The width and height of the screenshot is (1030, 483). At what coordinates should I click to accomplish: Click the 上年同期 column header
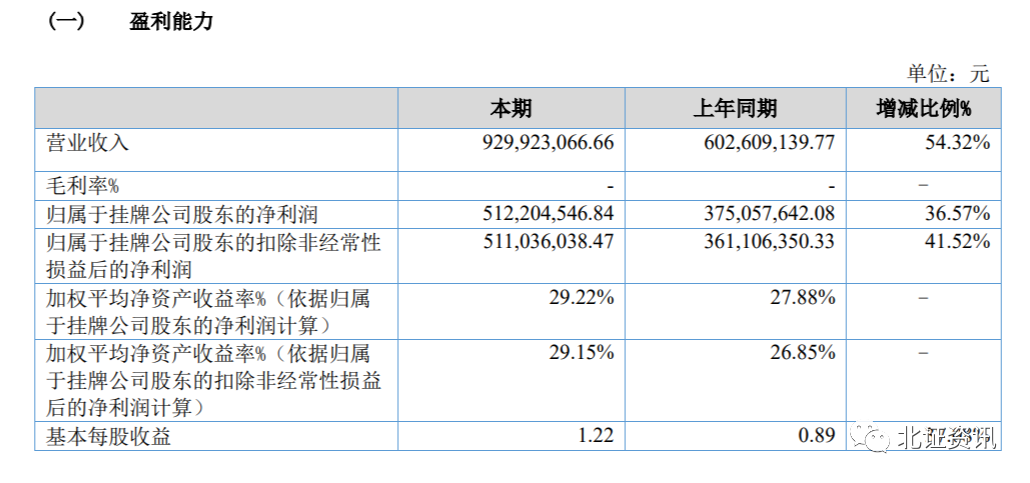[x=735, y=109]
